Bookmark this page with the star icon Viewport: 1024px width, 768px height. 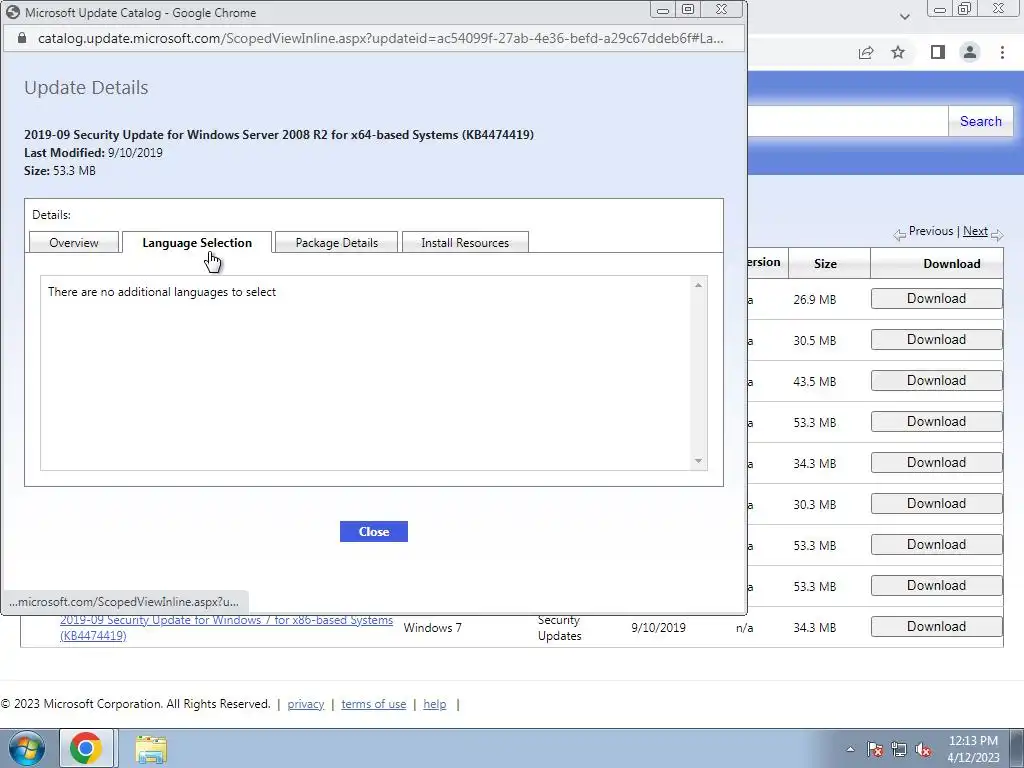898,52
